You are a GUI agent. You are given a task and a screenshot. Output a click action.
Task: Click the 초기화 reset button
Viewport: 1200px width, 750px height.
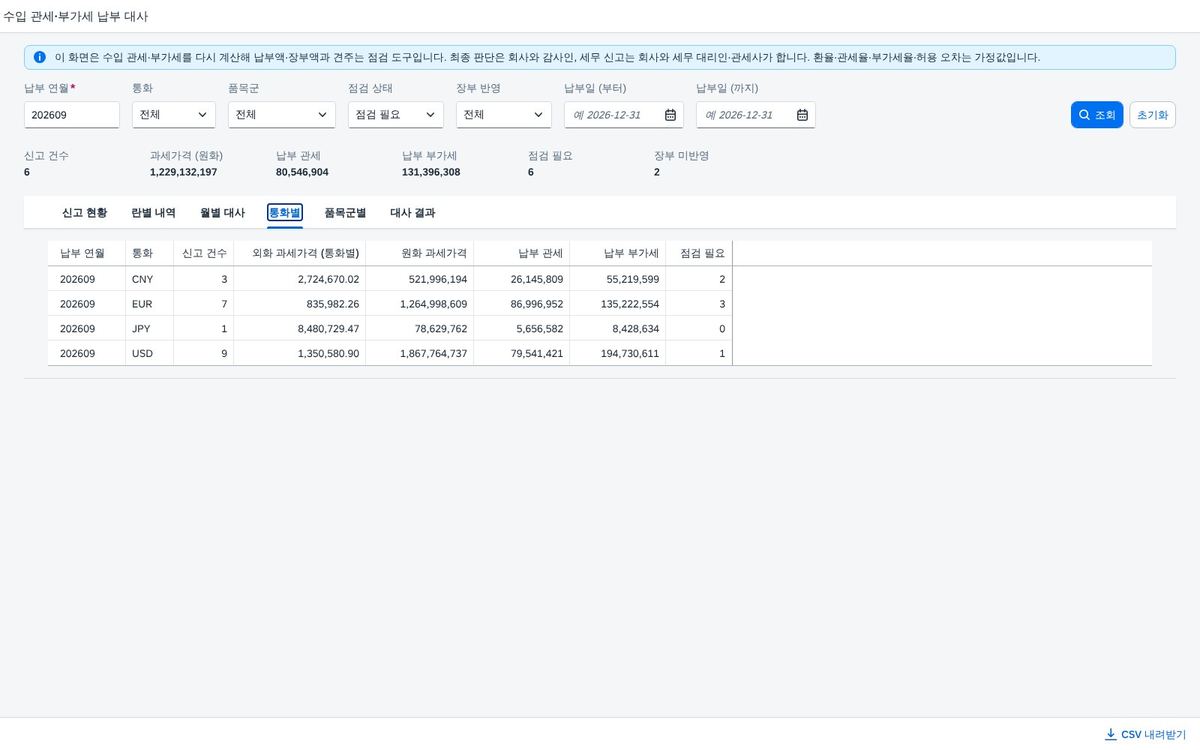click(x=1152, y=115)
